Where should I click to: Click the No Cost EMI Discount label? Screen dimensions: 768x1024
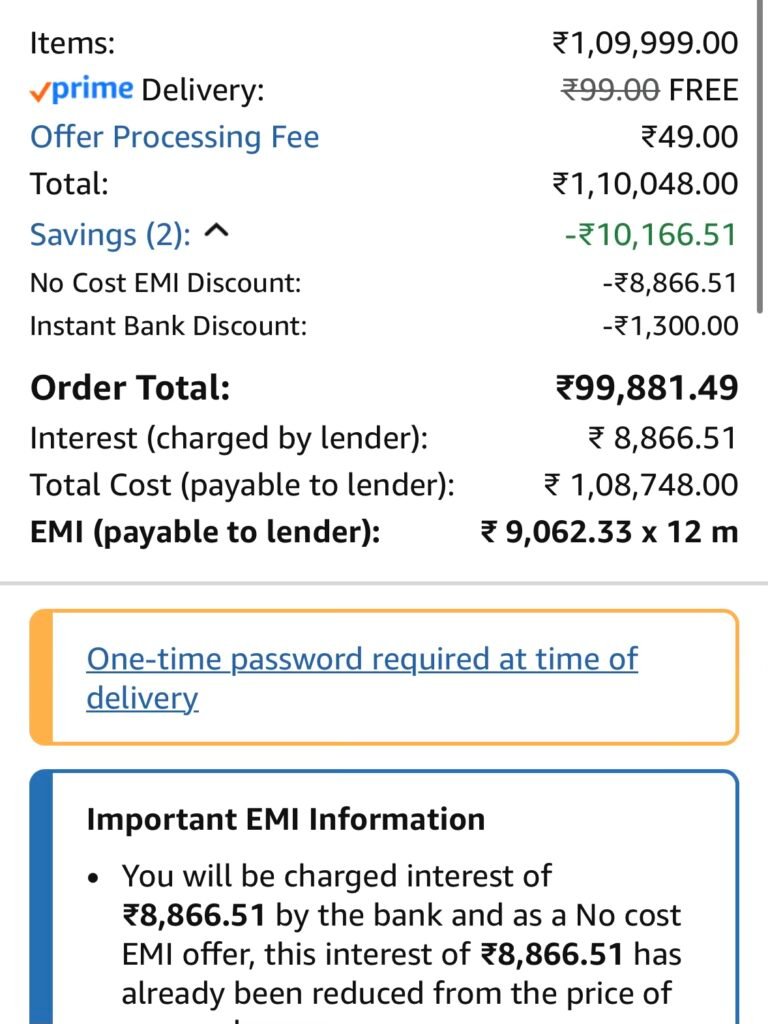click(x=165, y=283)
